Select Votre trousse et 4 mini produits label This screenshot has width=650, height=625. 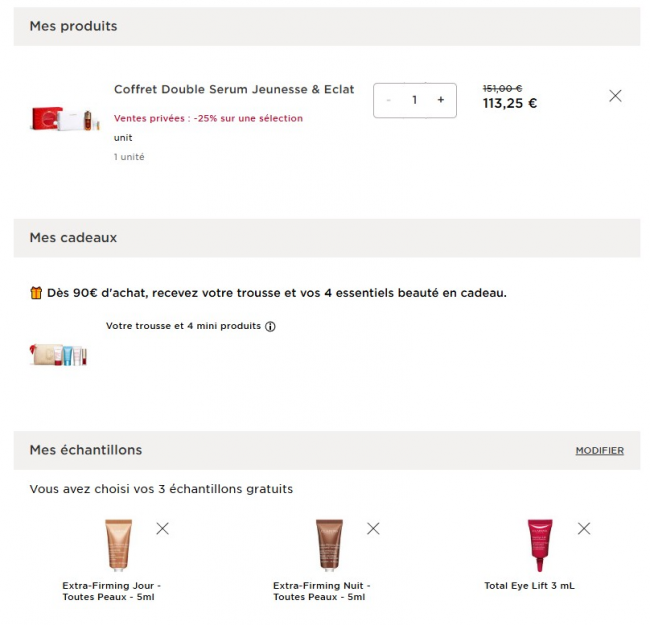[x=183, y=326]
